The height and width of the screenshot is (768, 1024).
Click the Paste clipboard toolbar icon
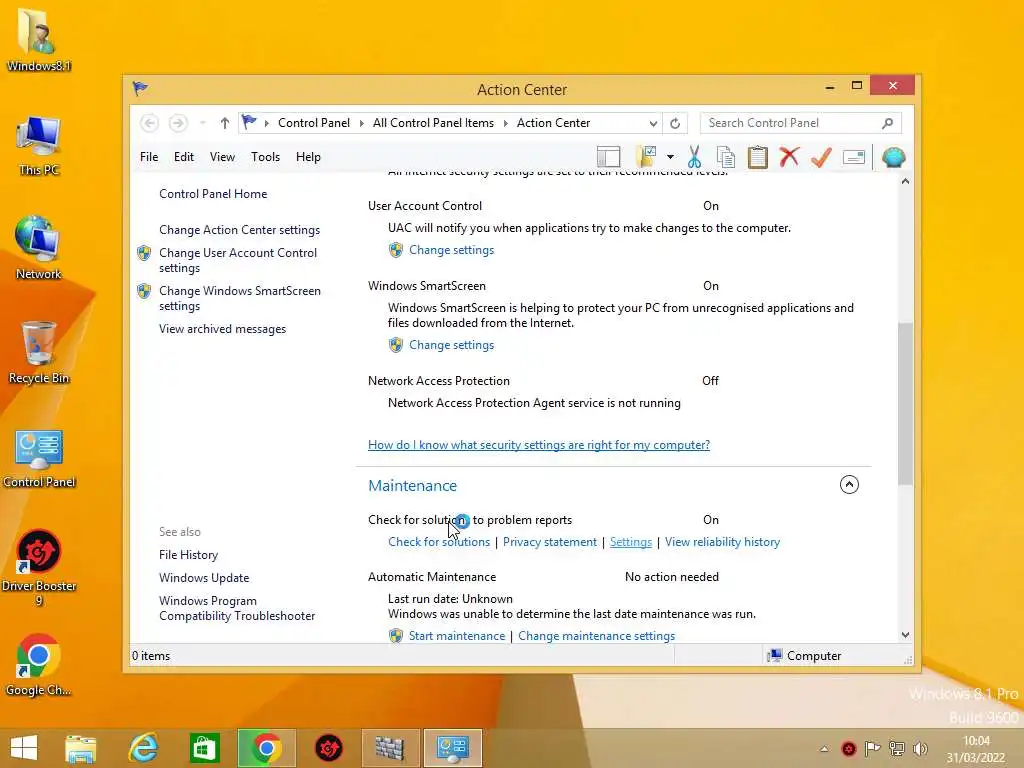pos(758,157)
